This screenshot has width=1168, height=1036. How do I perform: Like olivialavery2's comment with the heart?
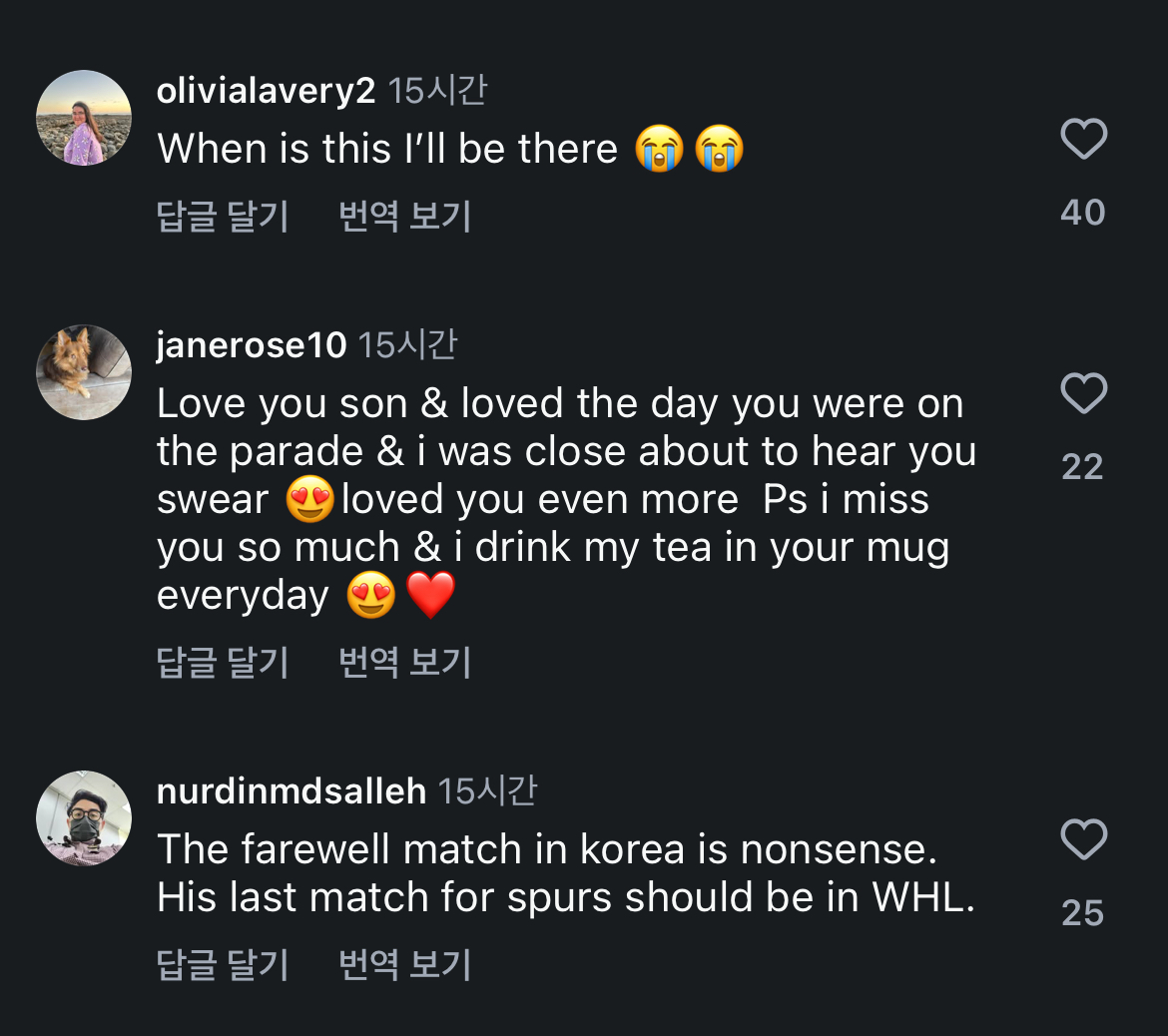(x=1083, y=139)
